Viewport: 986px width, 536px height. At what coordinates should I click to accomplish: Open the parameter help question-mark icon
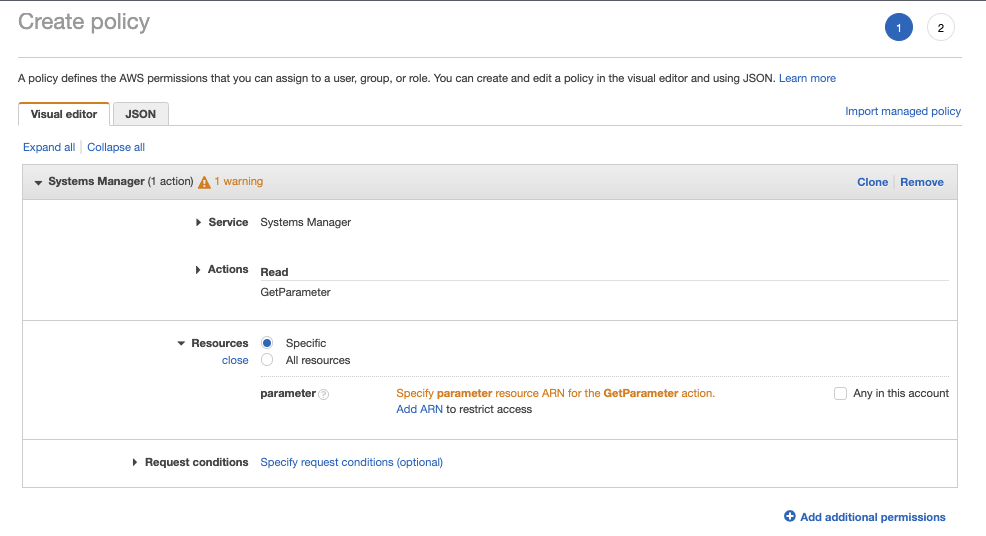(x=323, y=394)
